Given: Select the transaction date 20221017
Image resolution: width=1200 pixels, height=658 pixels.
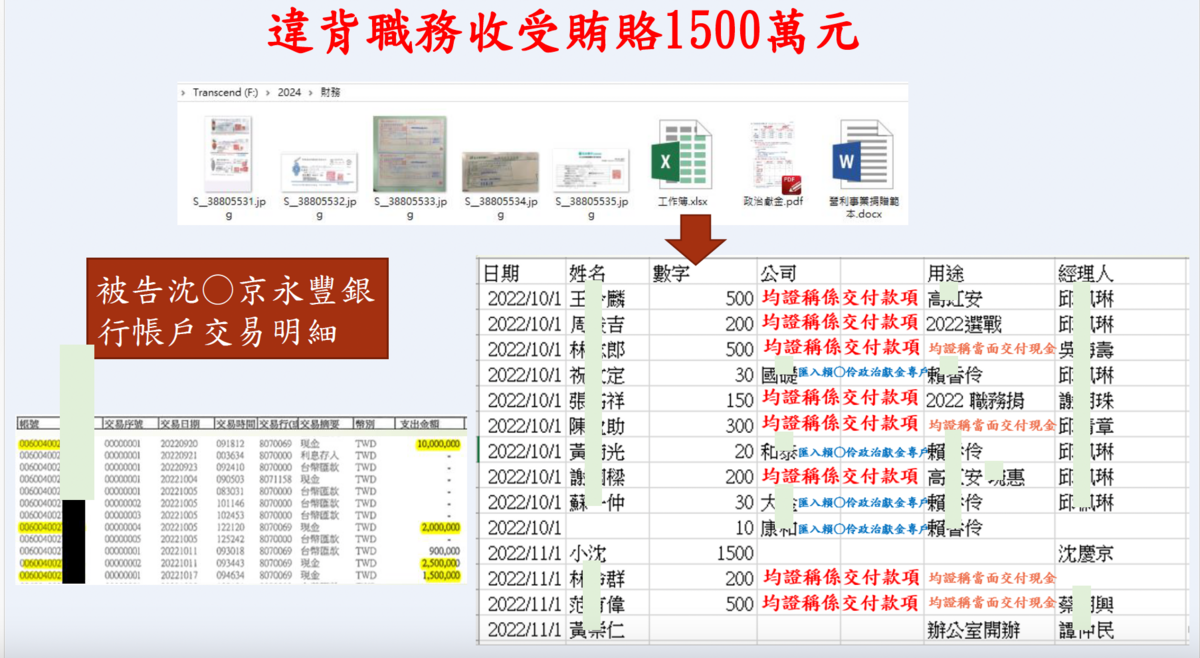Looking at the screenshot, I should (x=178, y=575).
